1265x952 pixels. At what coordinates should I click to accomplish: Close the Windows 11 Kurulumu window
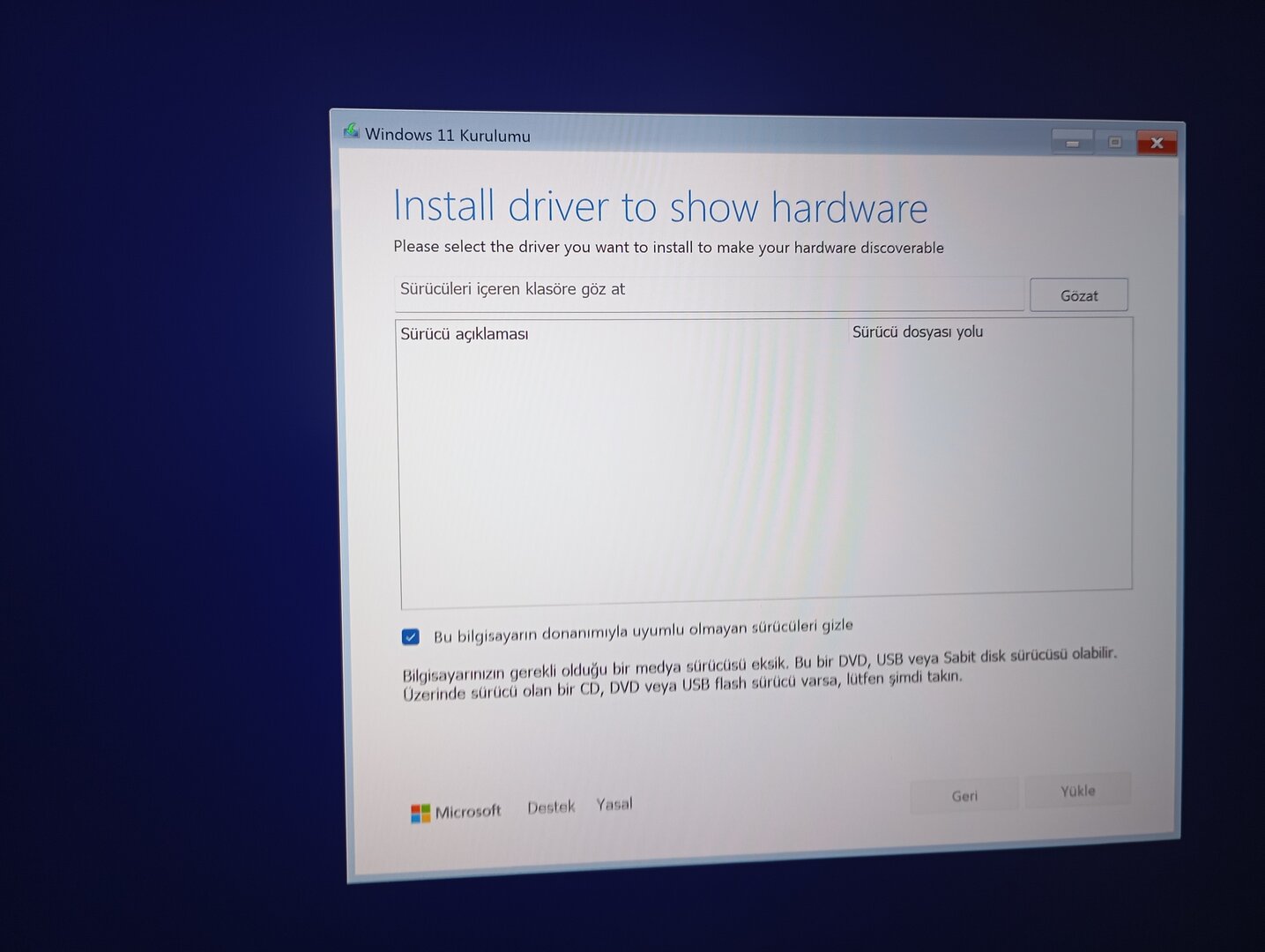coord(1157,143)
